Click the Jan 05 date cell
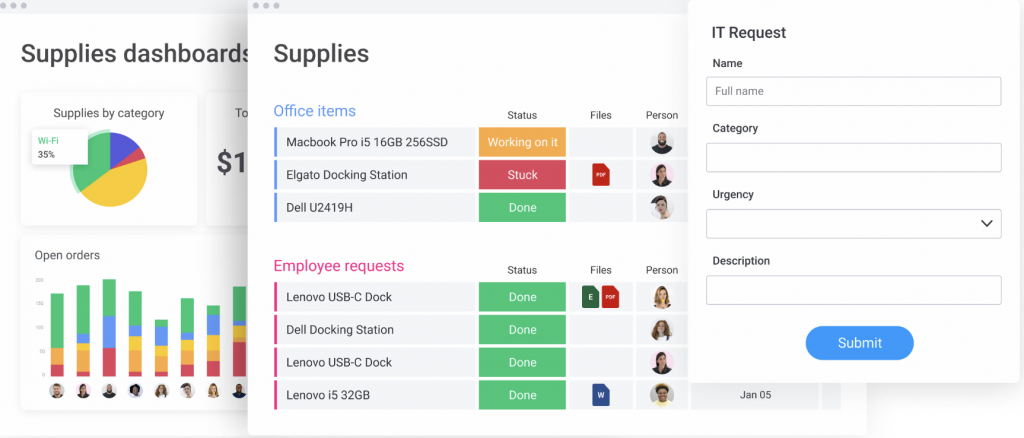 [755, 395]
